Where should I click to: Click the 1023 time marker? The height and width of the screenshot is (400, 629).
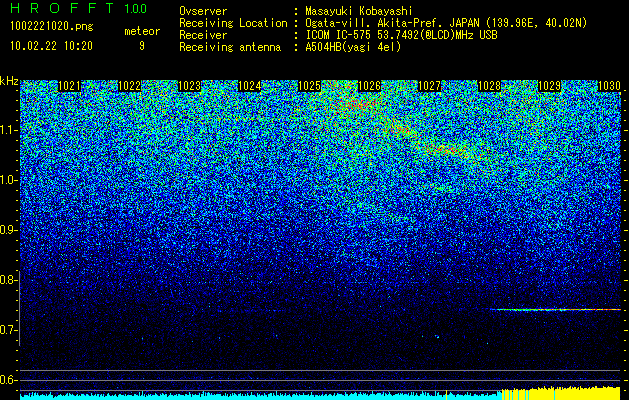click(189, 86)
